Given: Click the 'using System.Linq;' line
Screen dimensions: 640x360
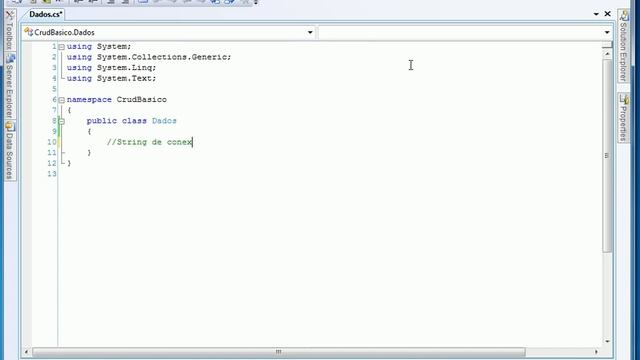Looking at the screenshot, I should click(111, 68).
